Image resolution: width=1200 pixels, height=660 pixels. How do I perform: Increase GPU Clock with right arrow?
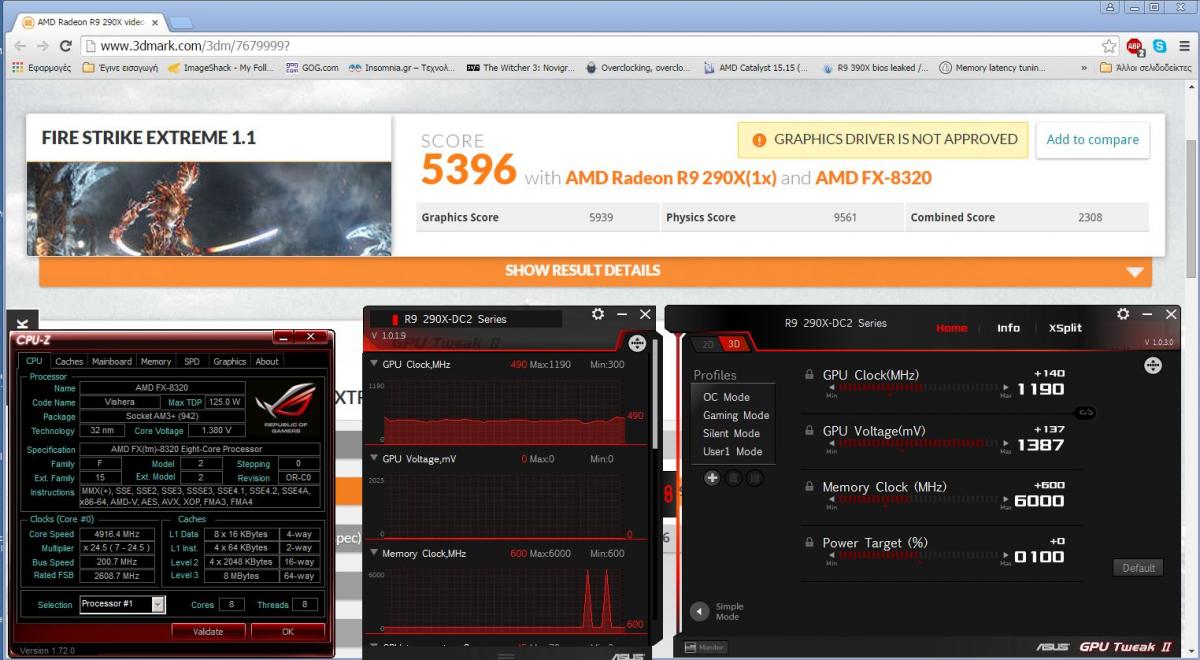(x=1004, y=385)
